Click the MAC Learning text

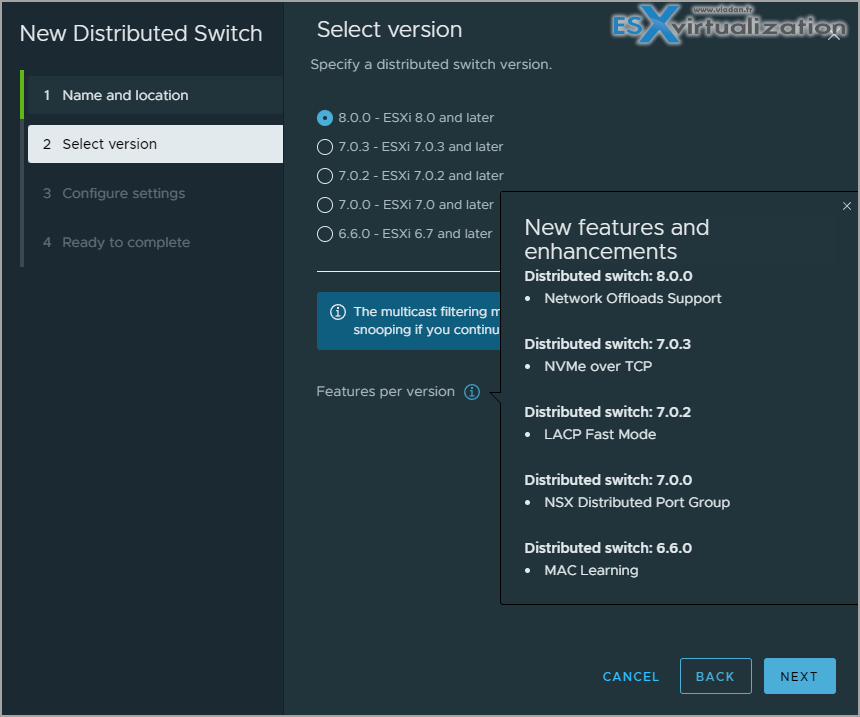pyautogui.click(x=591, y=571)
